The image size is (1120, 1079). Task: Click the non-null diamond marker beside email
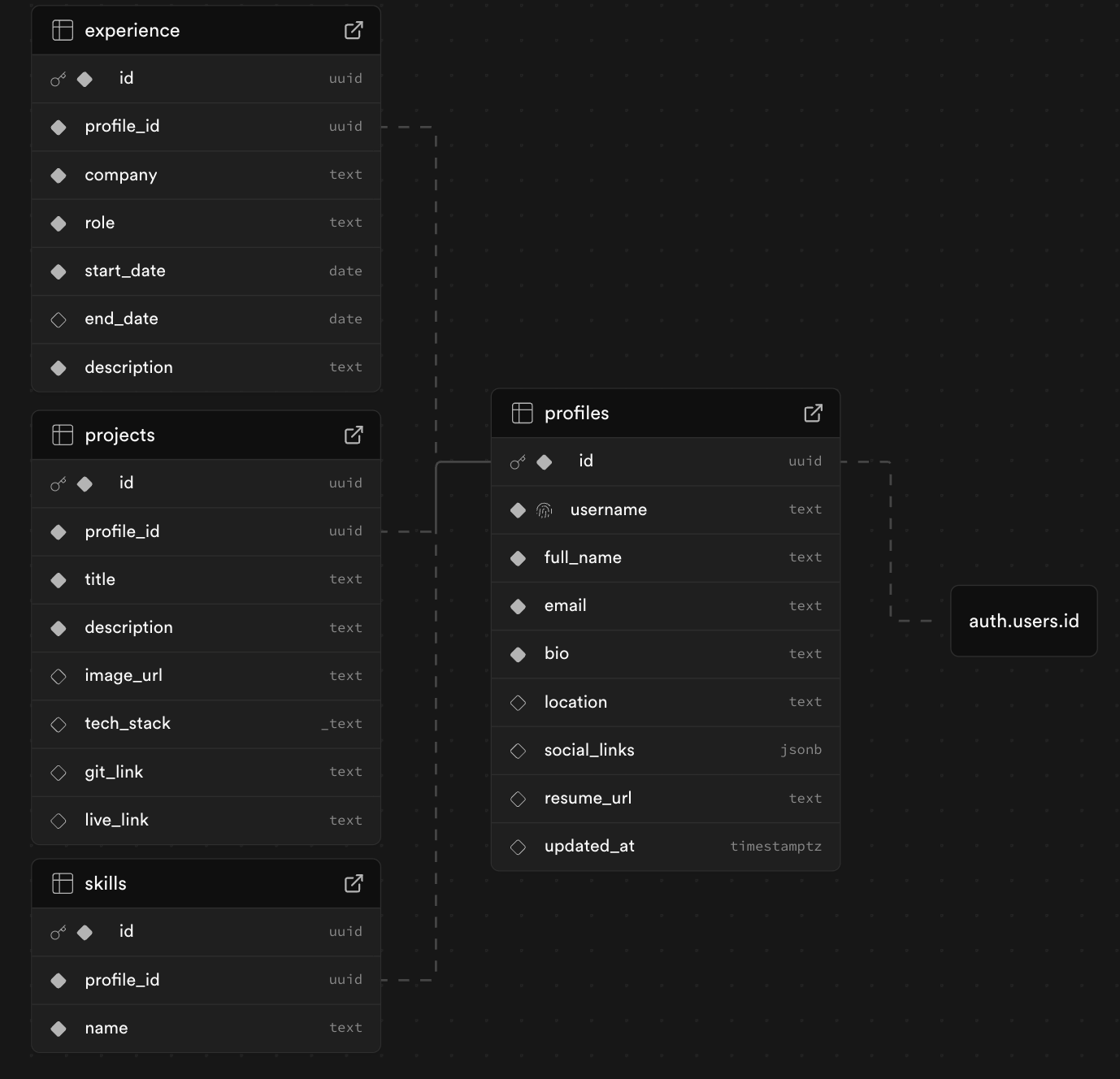point(518,605)
